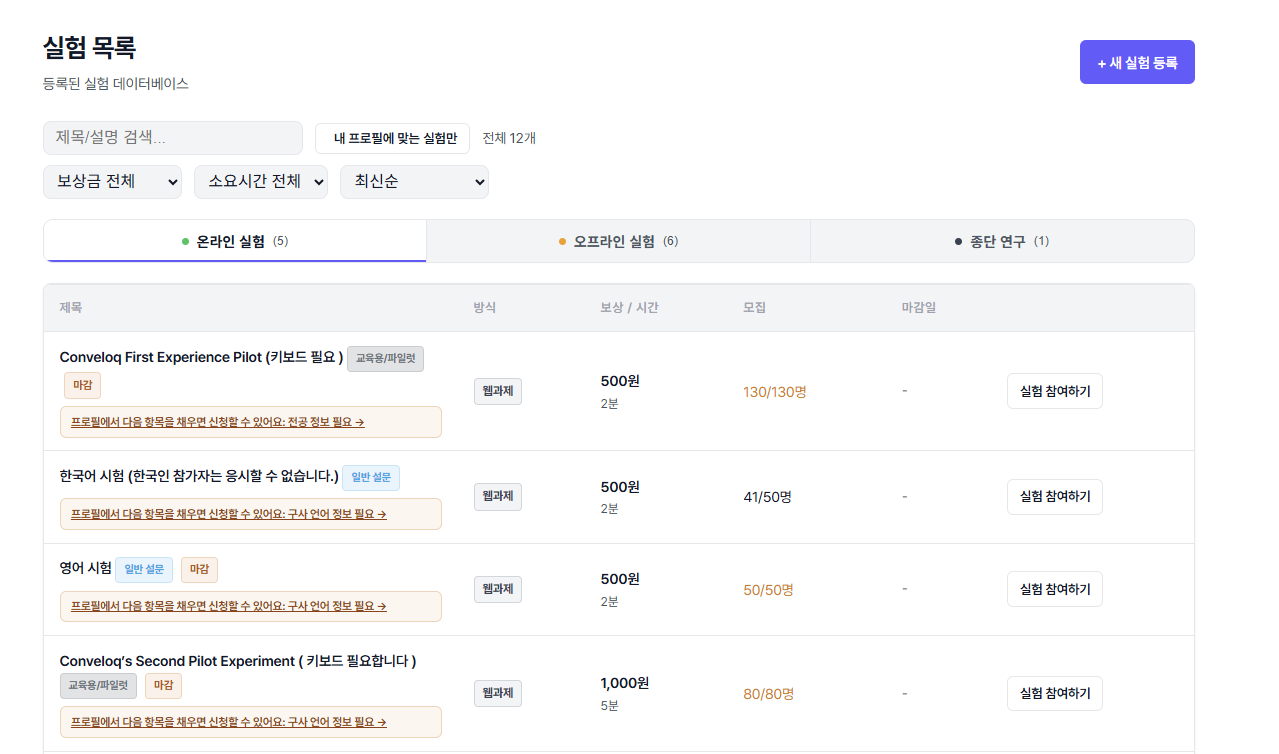Click the 41/50명 recruitment count
Image resolution: width=1279 pixels, height=754 pixels.
coord(767,497)
